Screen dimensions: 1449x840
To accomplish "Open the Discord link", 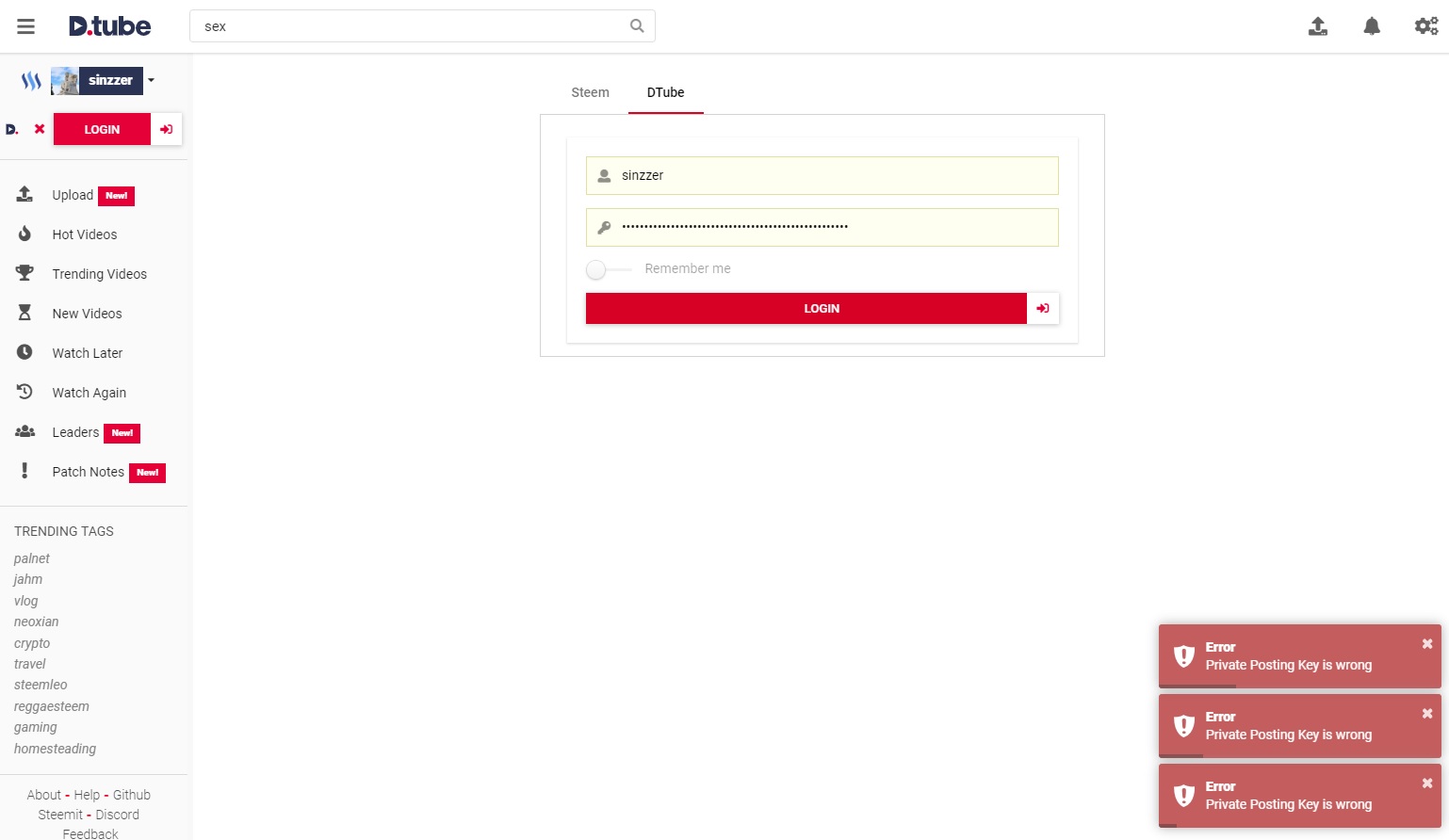I will pos(118,815).
